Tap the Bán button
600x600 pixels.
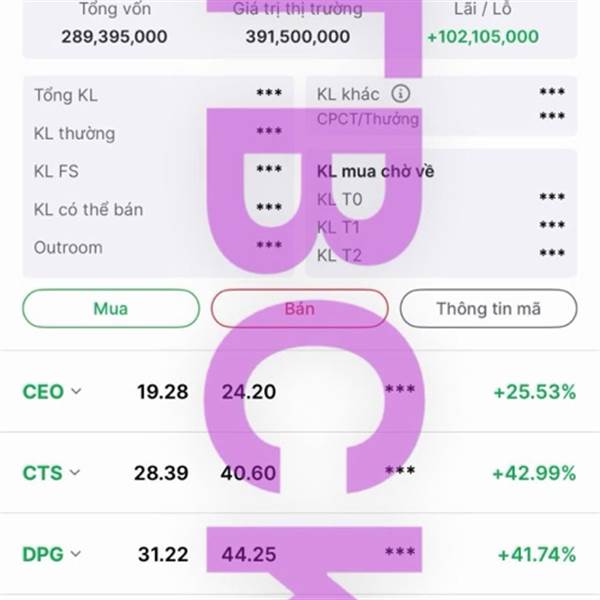[300, 308]
